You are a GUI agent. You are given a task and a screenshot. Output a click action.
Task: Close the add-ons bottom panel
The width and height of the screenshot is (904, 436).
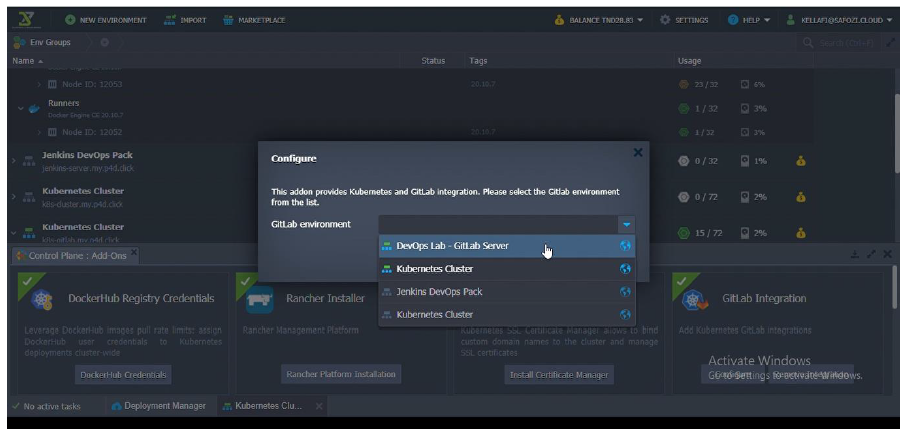point(887,254)
